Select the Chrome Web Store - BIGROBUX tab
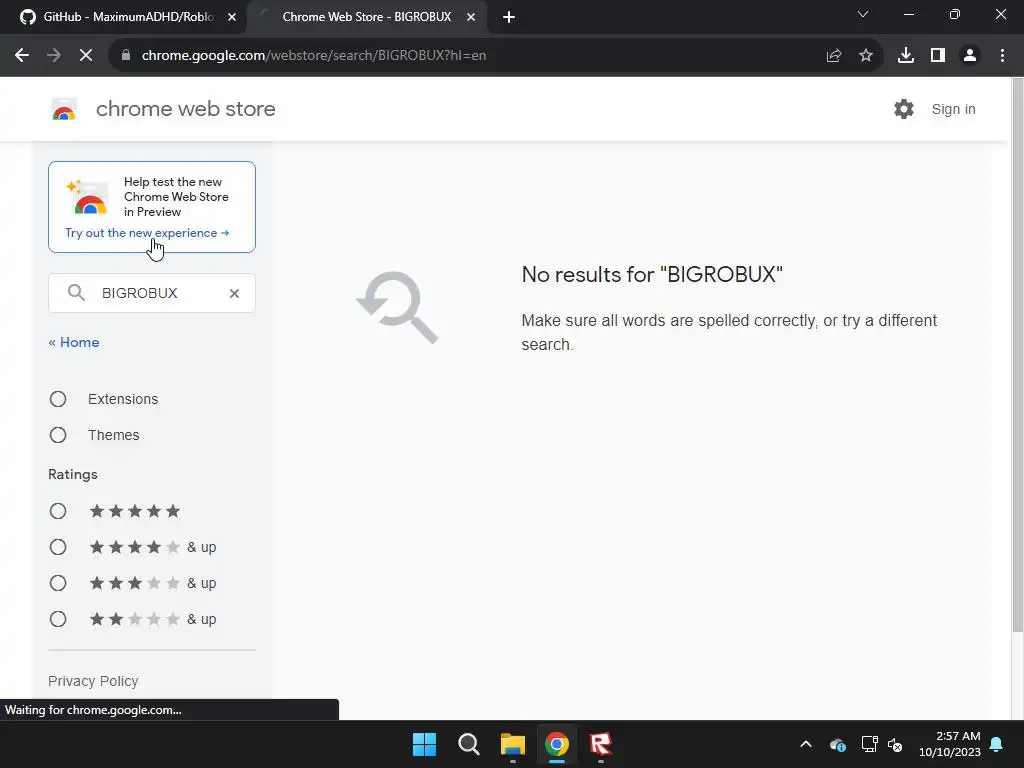 366,17
